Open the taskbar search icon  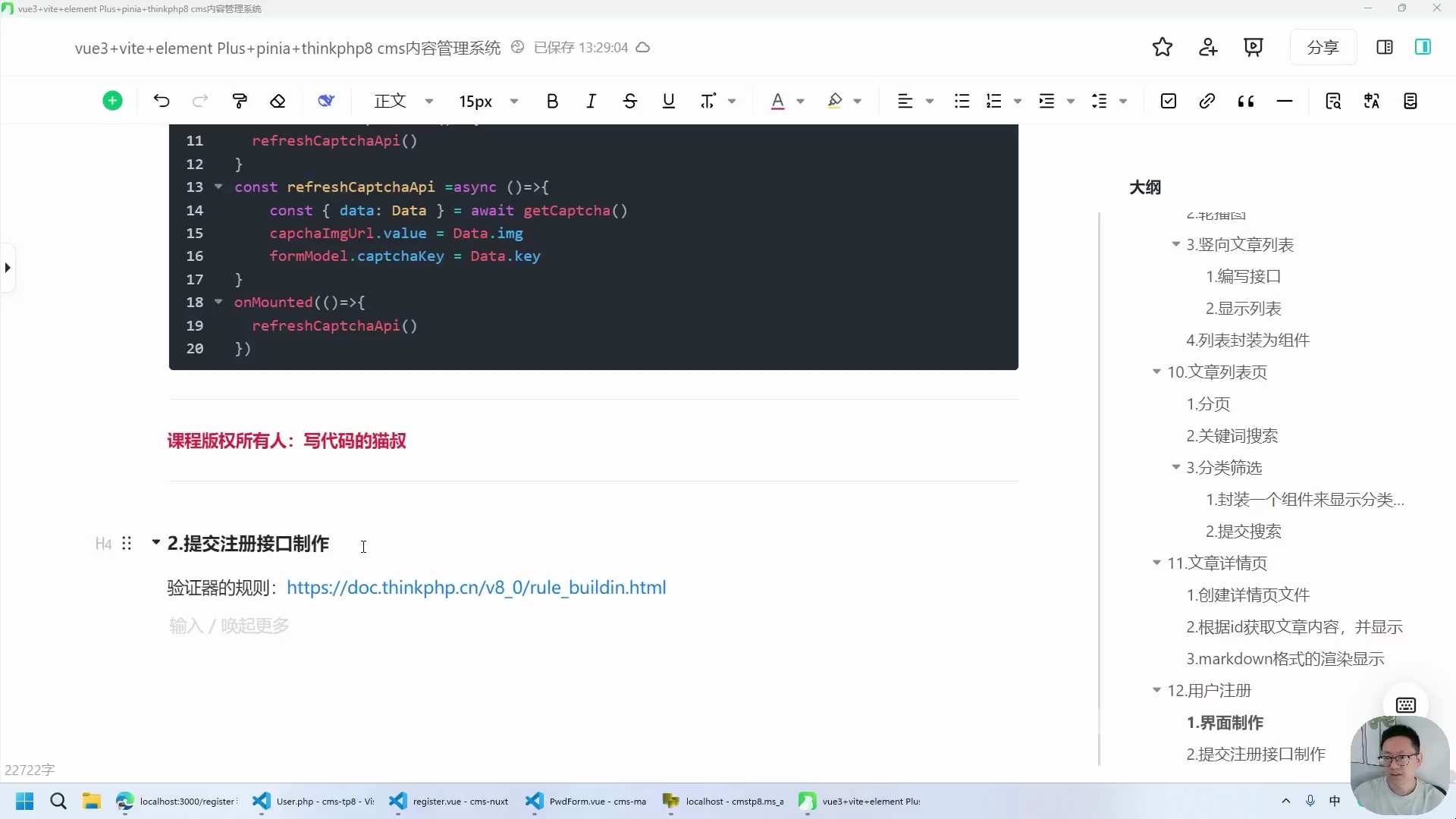click(x=58, y=801)
